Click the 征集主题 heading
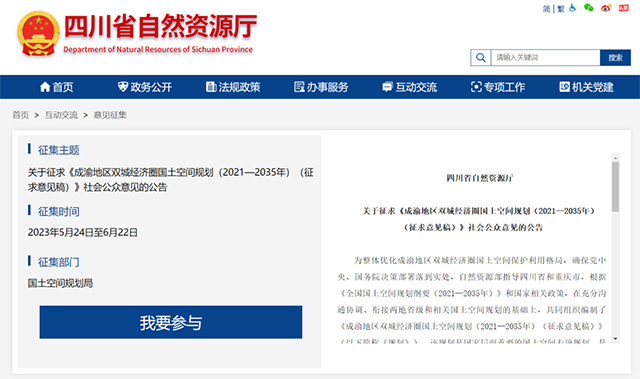Viewport: 640px width, 379px height. 59,150
